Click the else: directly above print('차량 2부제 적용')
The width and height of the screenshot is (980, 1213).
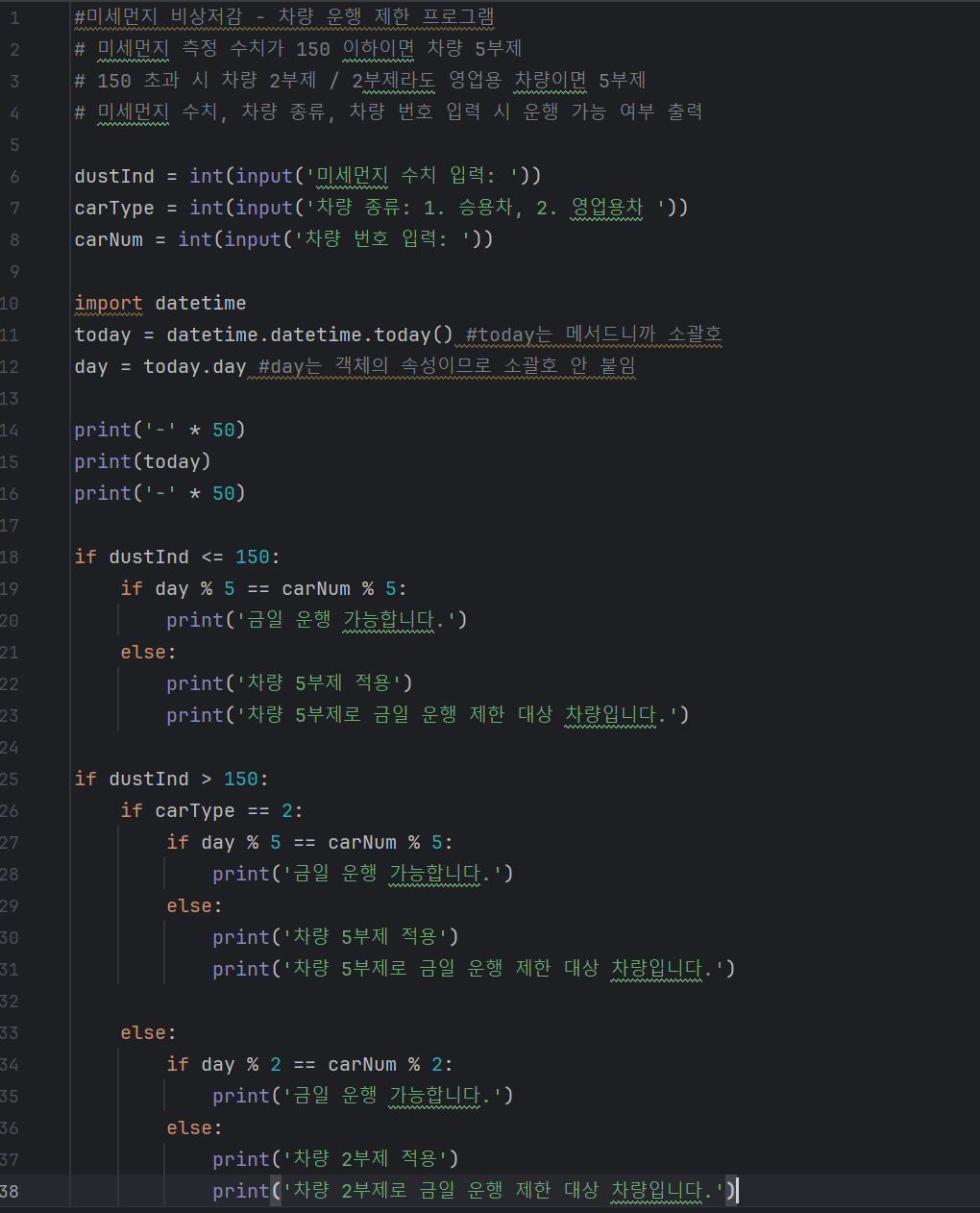tap(194, 1127)
